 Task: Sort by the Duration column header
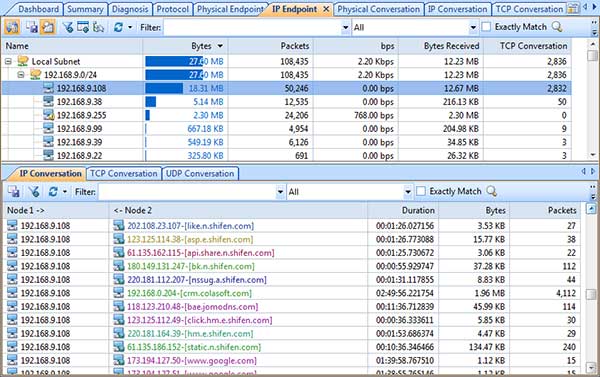(403, 210)
